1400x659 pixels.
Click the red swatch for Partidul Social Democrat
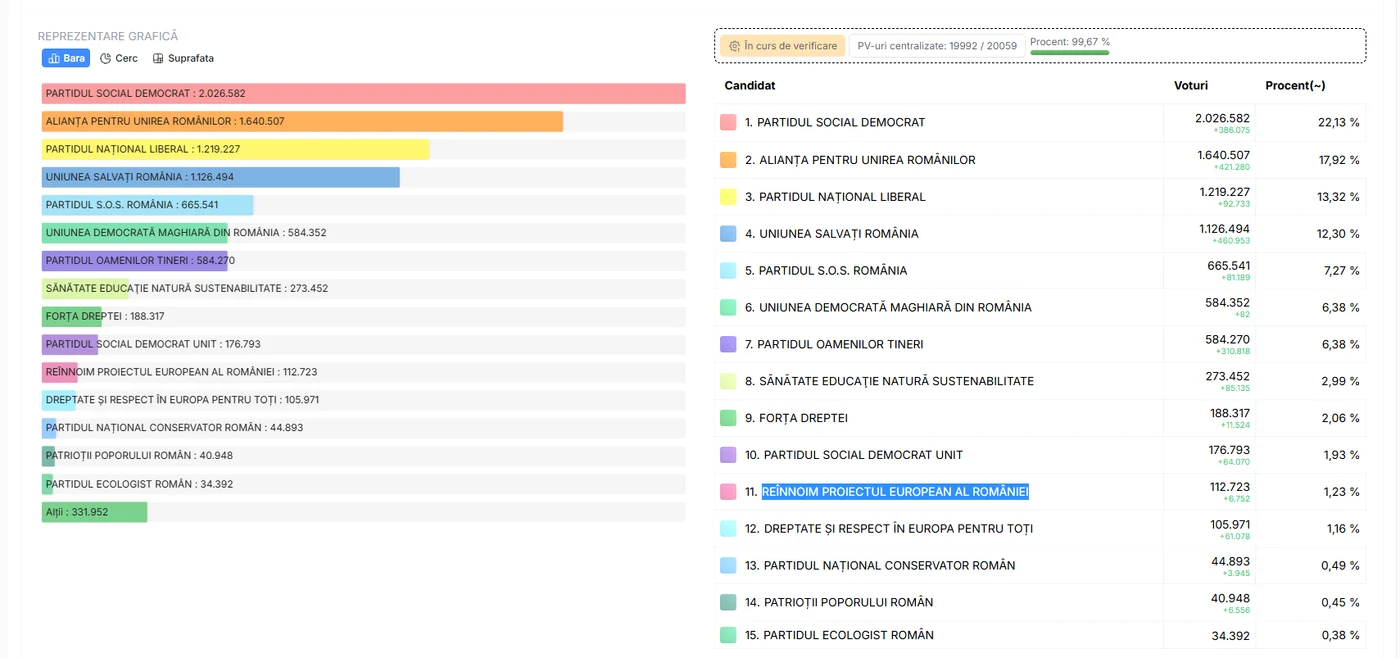(728, 122)
